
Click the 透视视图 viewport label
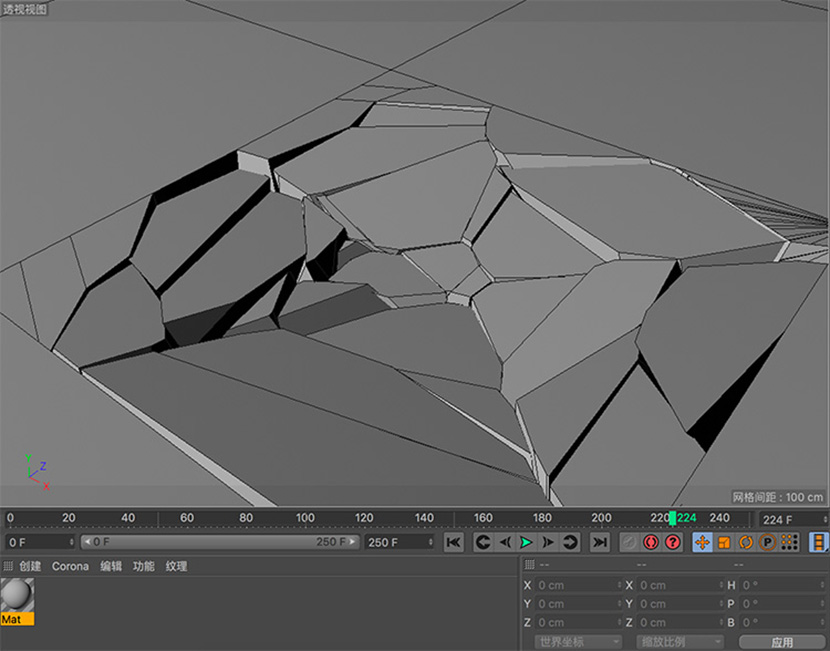tap(24, 9)
